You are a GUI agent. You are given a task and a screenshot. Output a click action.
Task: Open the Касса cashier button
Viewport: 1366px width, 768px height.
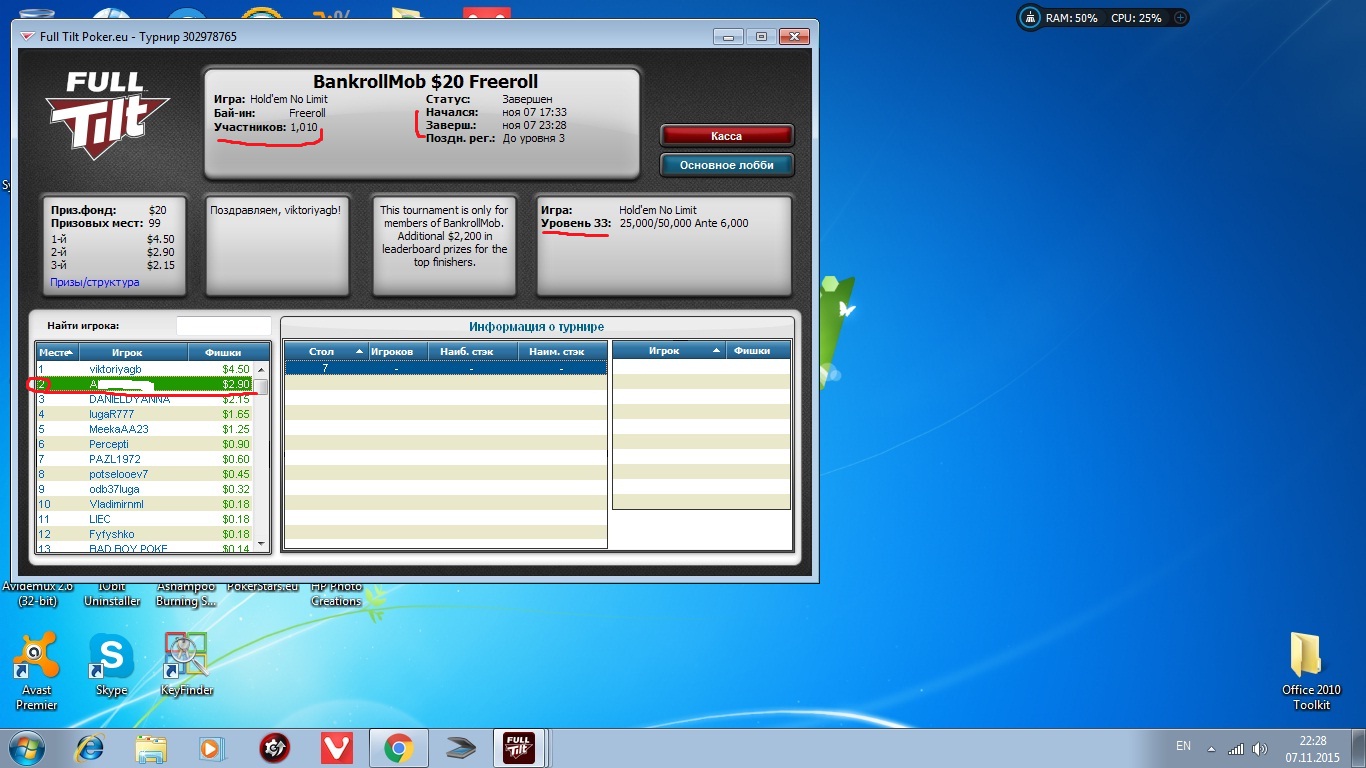[726, 135]
